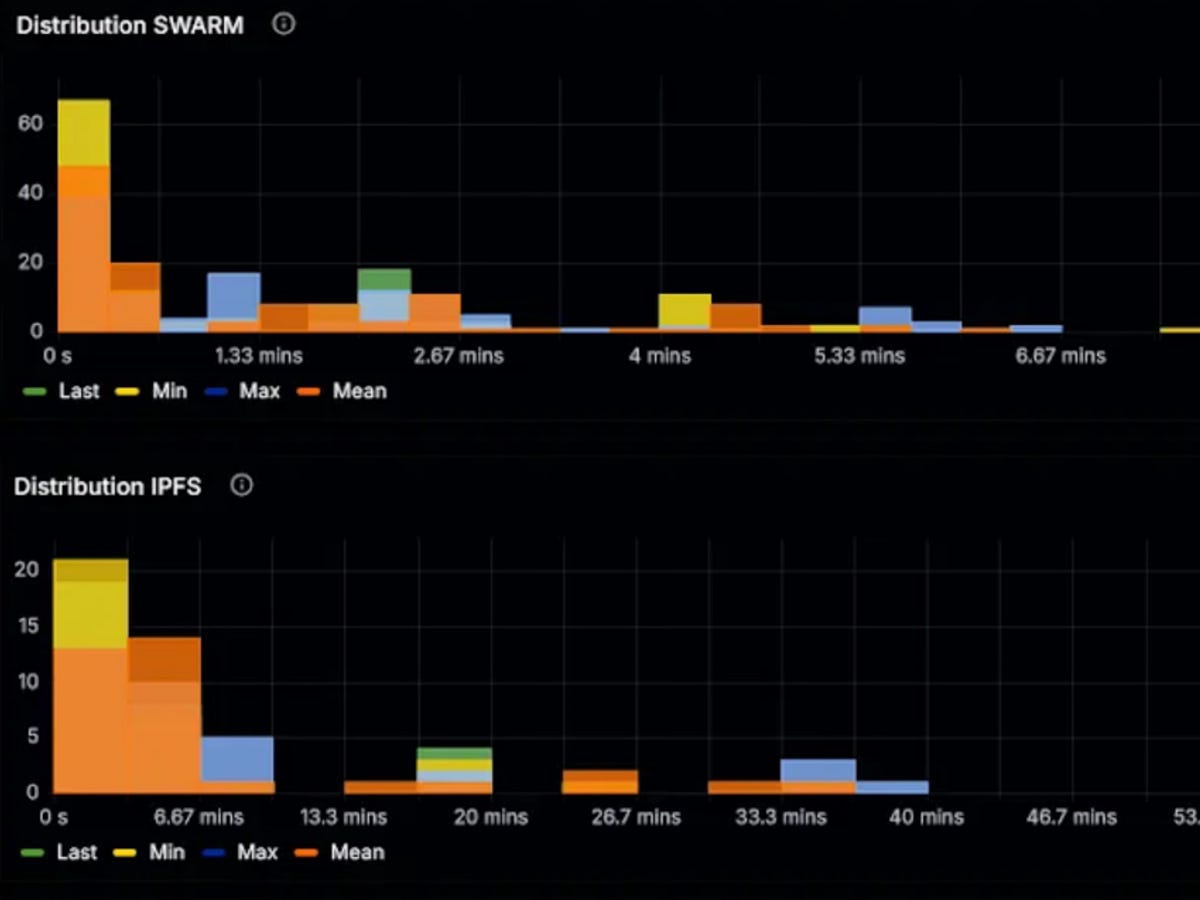Image resolution: width=1200 pixels, height=900 pixels.
Task: Click the info icon on Distribution IPFS panel
Action: point(241,485)
